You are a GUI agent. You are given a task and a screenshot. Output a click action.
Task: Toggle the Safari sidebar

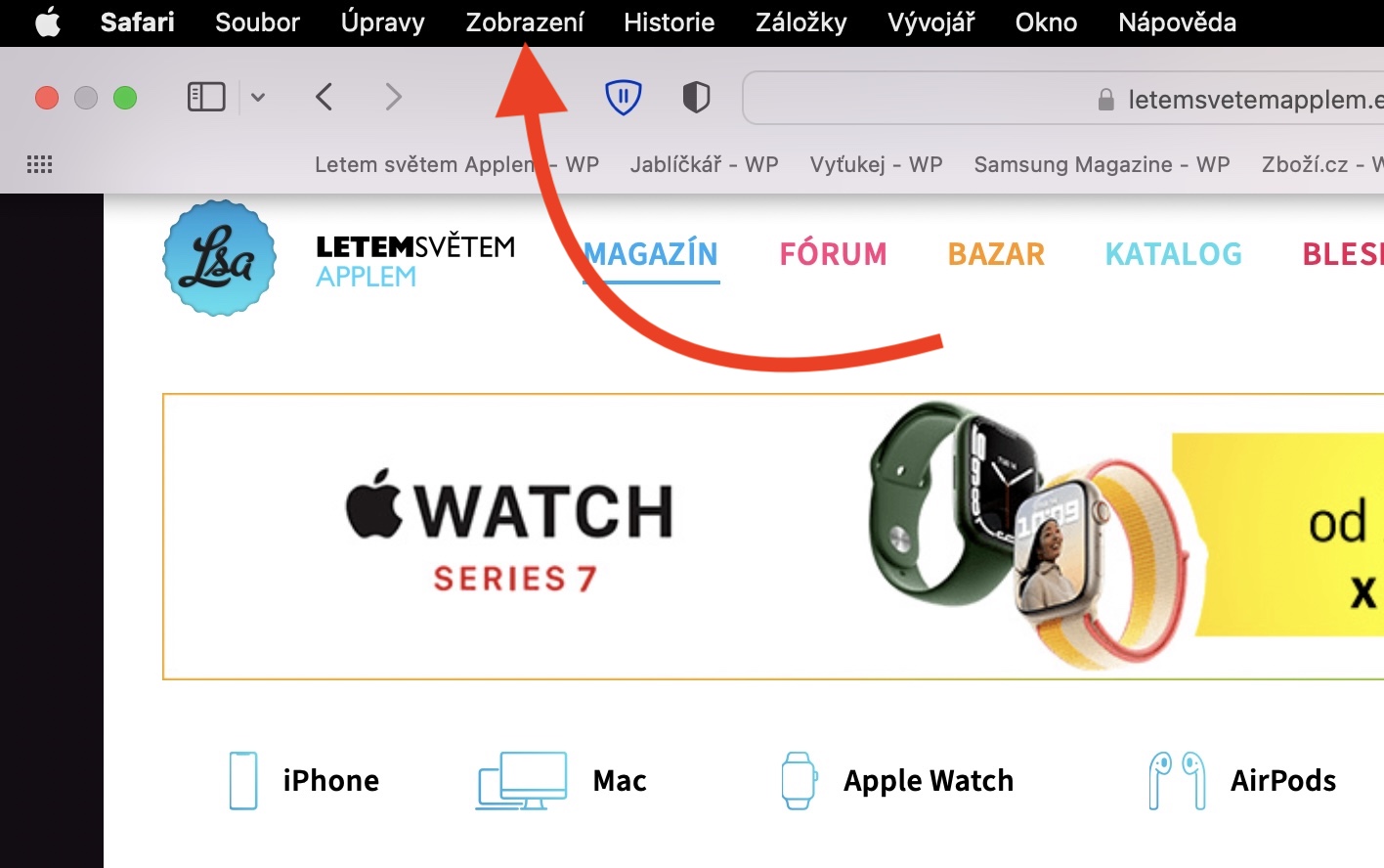206,97
